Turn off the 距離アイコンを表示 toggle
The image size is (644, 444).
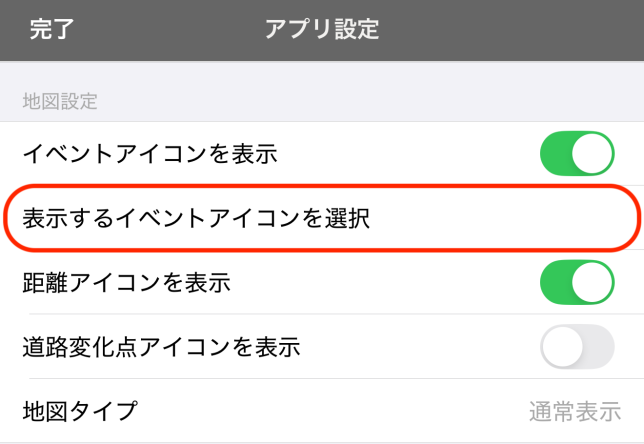click(576, 282)
